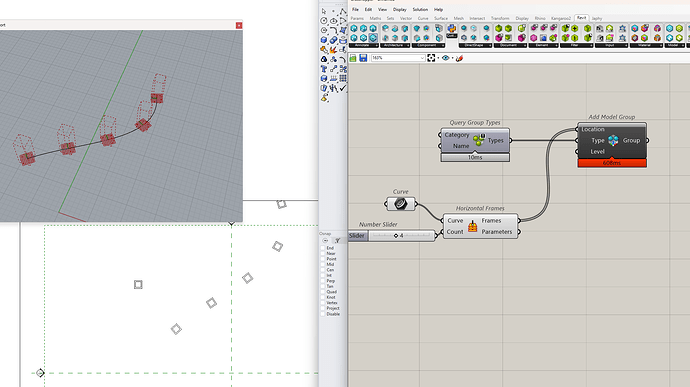Viewport: 690px width, 387px height.
Task: Select the pointer tool in Rhino sidebar
Action: click(324, 11)
